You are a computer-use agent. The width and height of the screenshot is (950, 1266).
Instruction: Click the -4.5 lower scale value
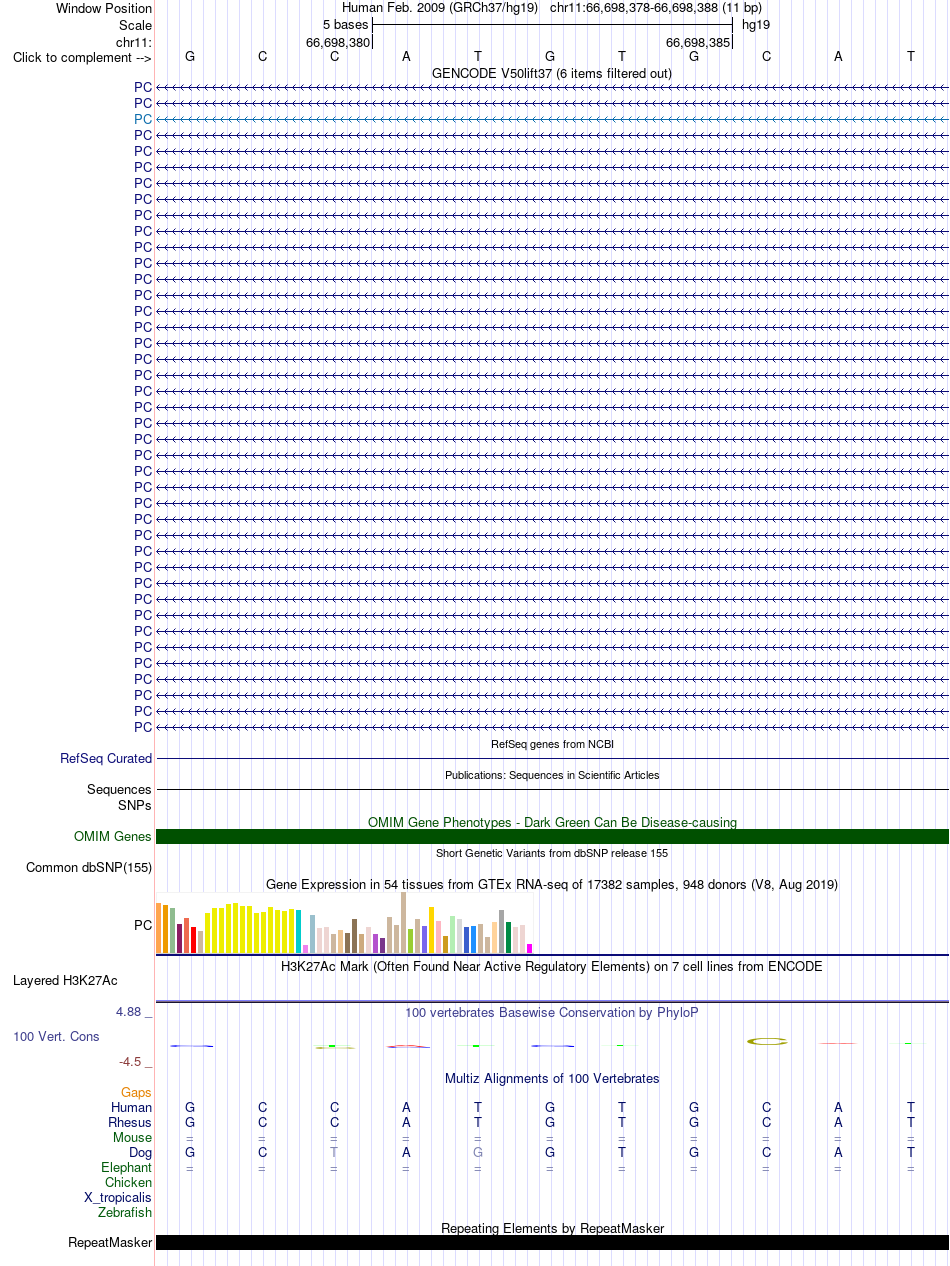point(131,1062)
